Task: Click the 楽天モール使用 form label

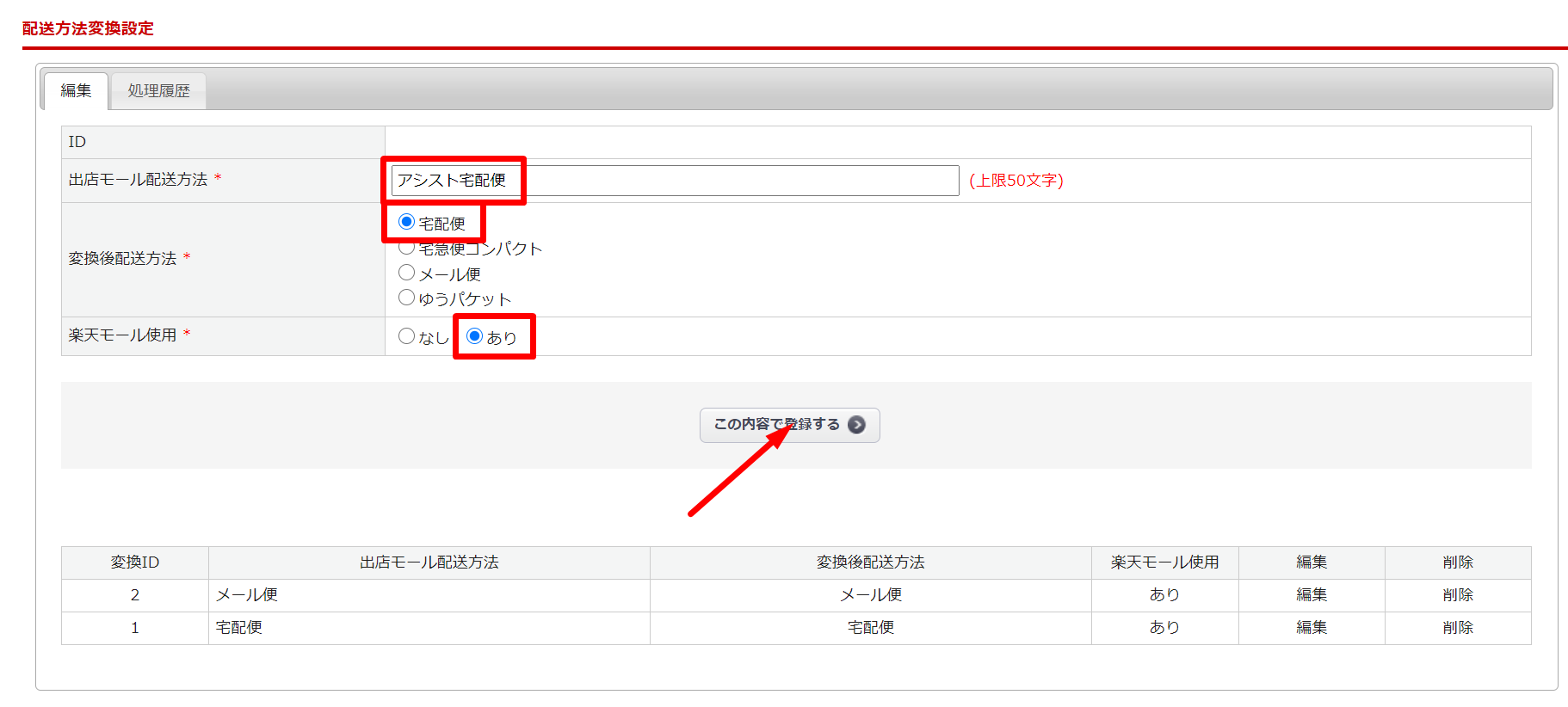Action: (123, 335)
